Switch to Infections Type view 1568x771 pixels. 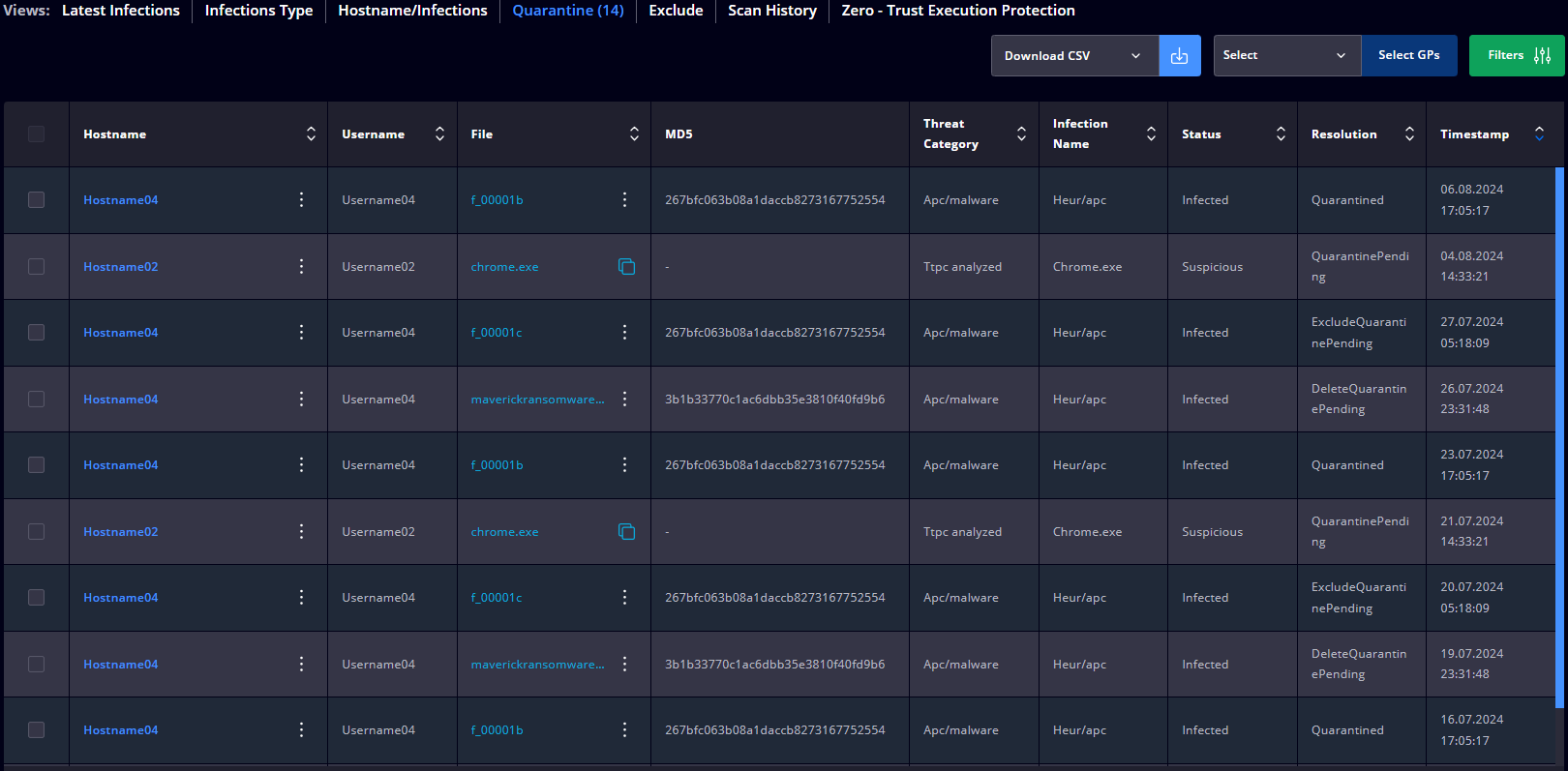pyautogui.click(x=258, y=11)
